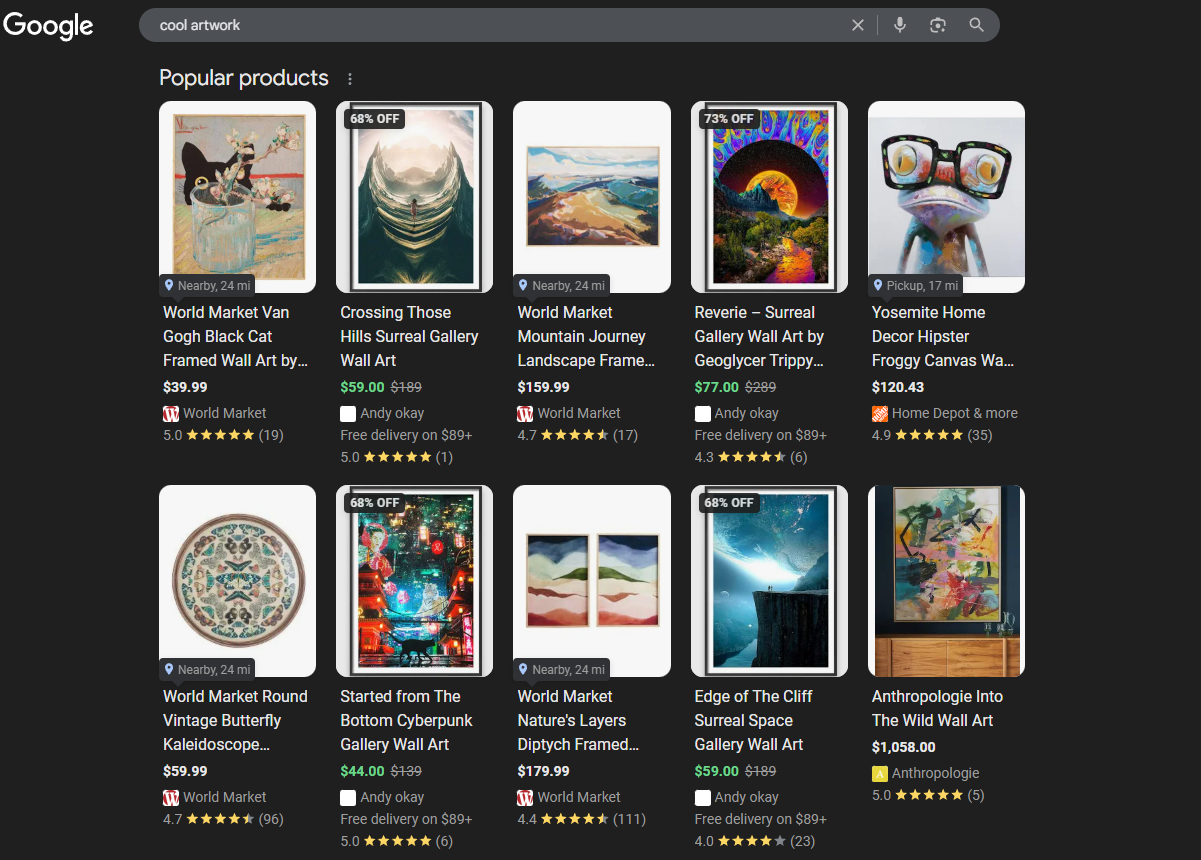Click the 'Popular products' heading
Image resolution: width=1201 pixels, height=860 pixels.
coord(244,78)
